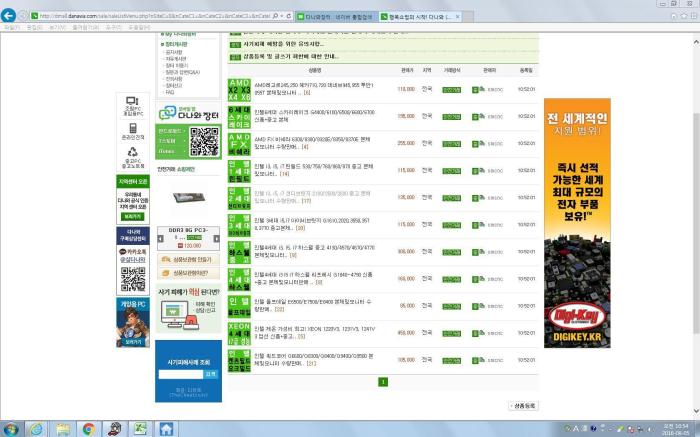Open the 파일 menu in the menu bar
Screen dimensions: 700x437
point(10,27)
